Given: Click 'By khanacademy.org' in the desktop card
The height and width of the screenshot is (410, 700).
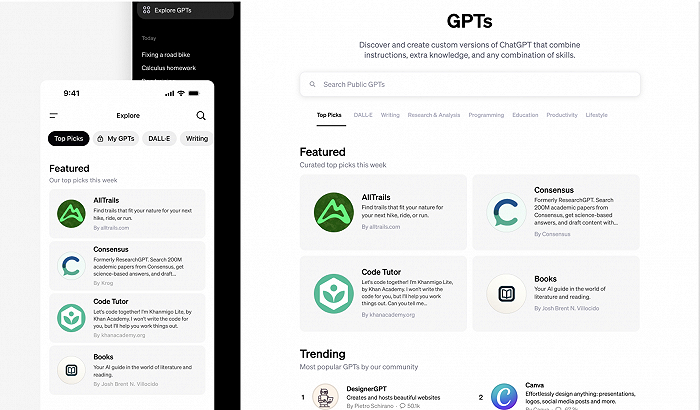Looking at the screenshot, I should pos(388,315).
